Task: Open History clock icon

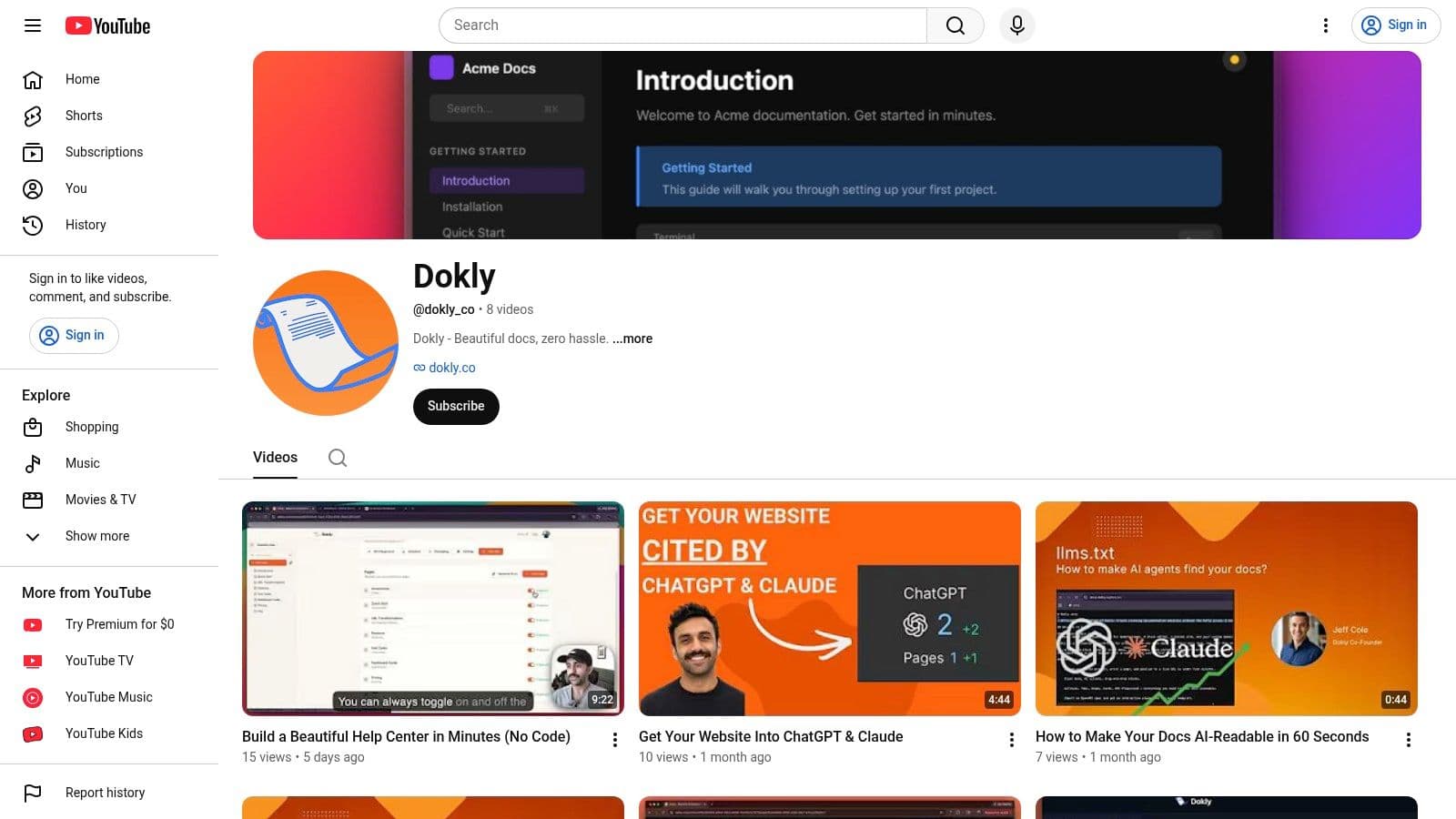Action: 33,225
